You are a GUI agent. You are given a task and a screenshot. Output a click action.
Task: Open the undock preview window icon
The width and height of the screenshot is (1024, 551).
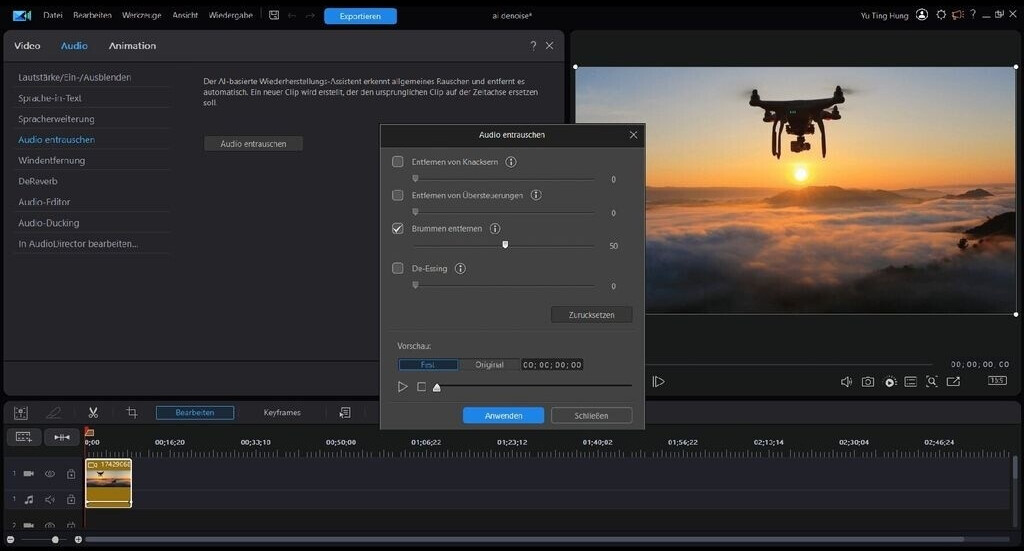click(953, 381)
